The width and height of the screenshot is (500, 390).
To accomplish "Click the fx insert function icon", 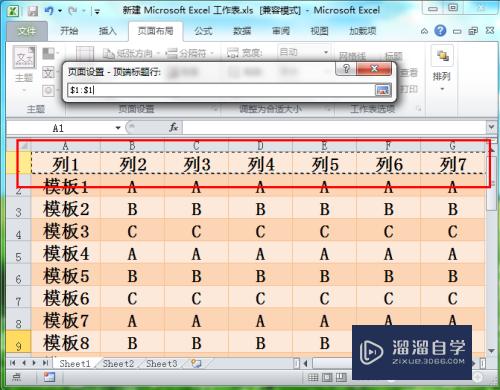I will click(173, 128).
